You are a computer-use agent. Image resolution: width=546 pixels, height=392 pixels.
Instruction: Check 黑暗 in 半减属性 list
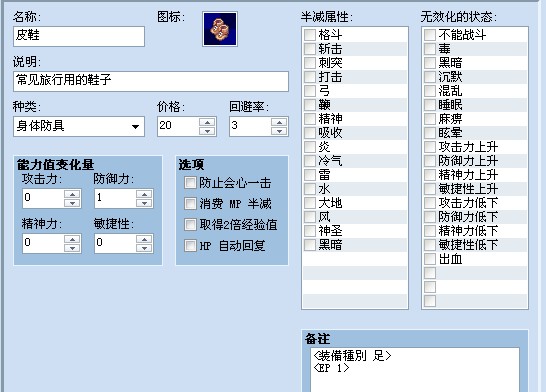[x=310, y=245]
